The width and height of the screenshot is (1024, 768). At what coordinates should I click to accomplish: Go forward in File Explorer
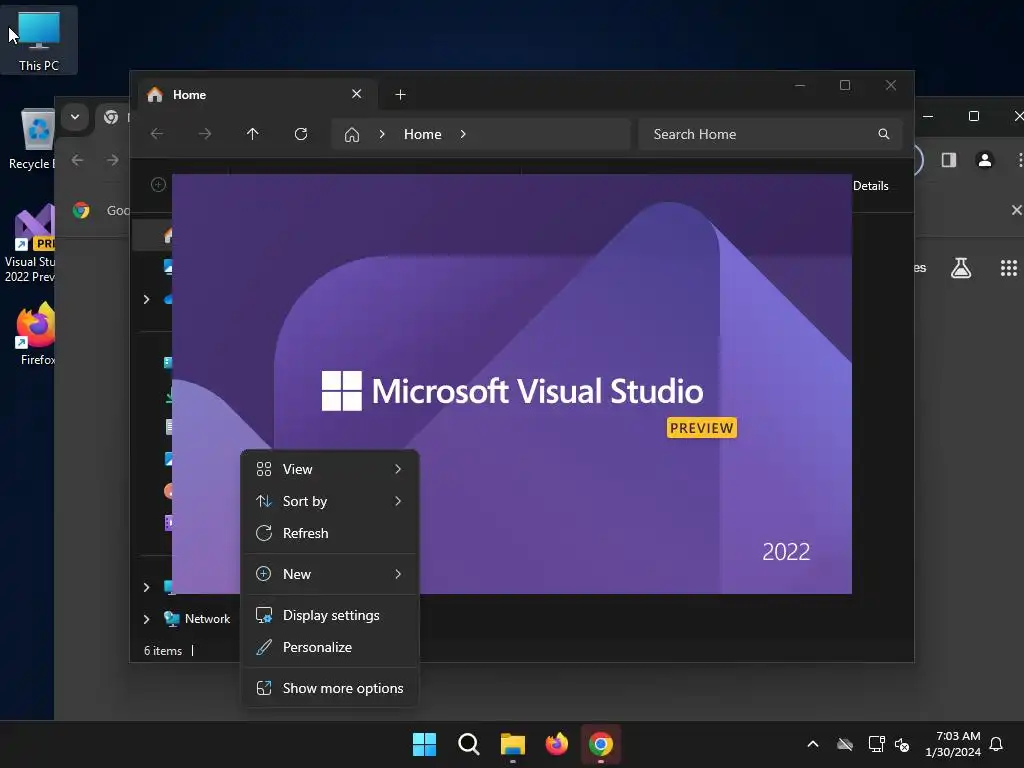204,134
